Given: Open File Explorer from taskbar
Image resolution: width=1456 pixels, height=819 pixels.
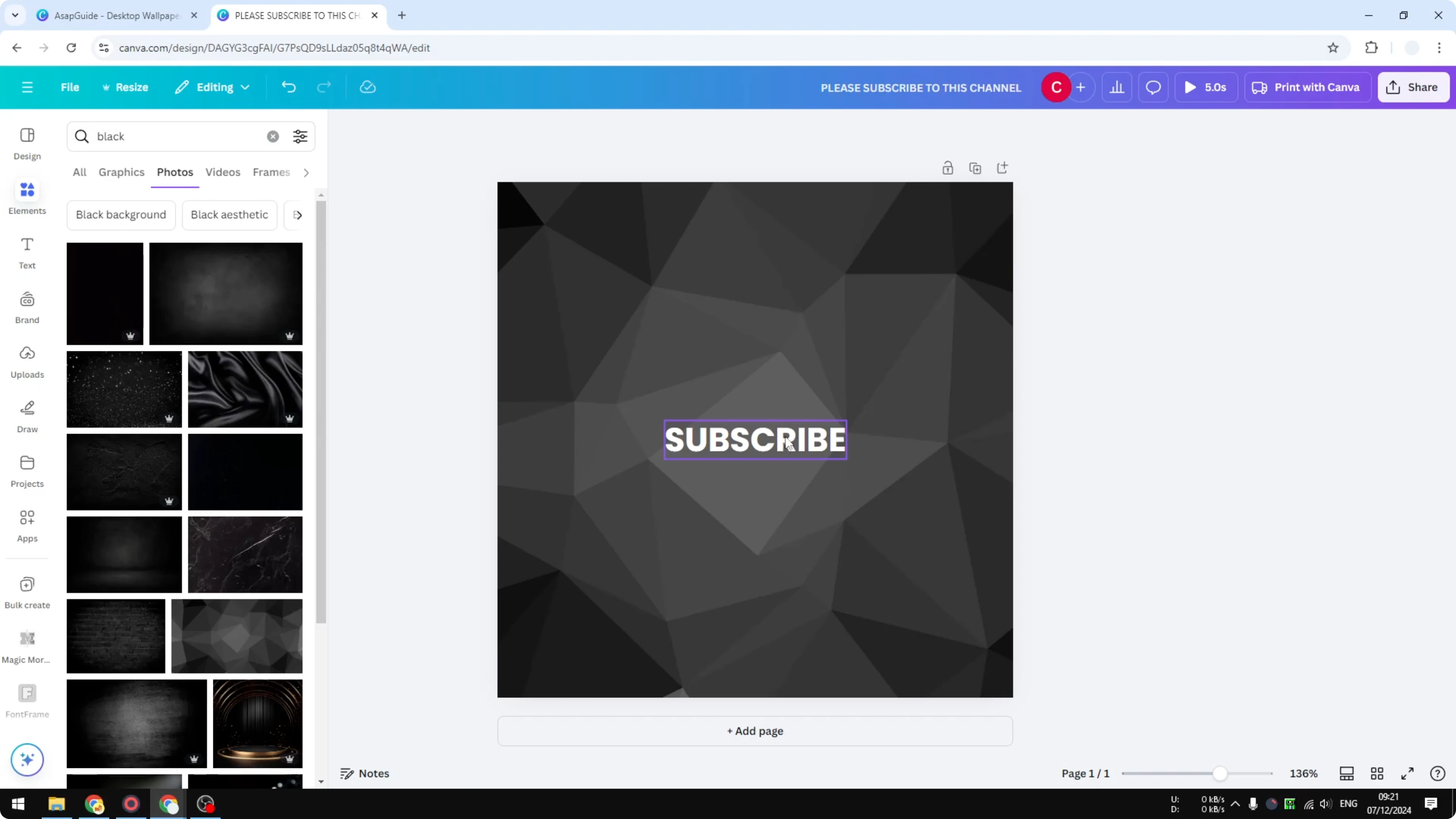Looking at the screenshot, I should pos(57,803).
